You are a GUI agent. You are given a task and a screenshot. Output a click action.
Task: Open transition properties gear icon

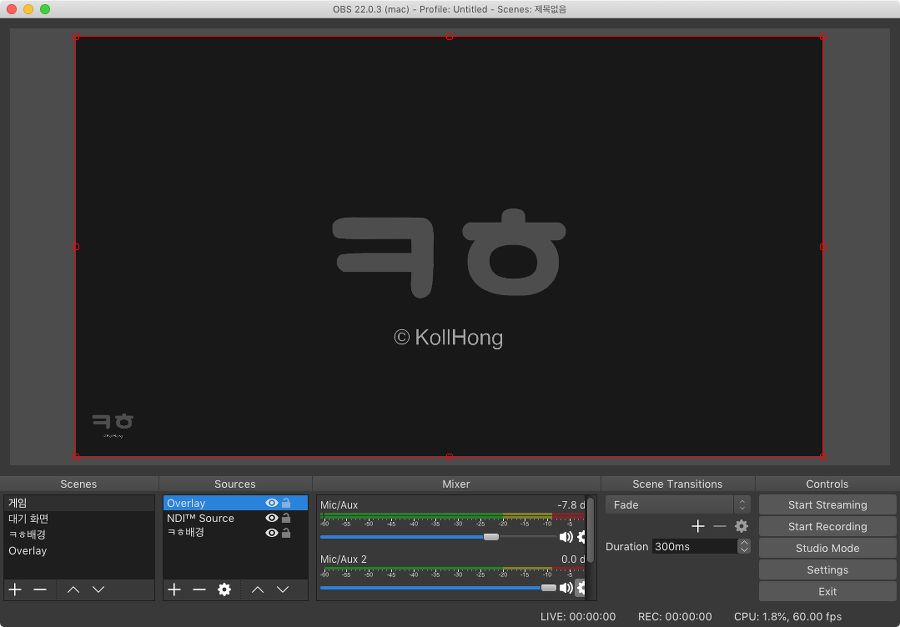(741, 526)
